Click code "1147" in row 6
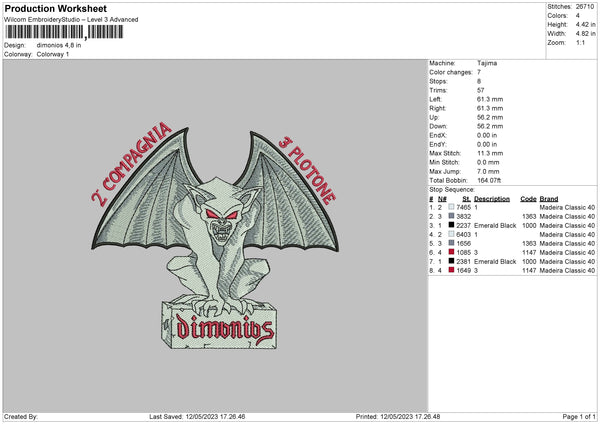The height and width of the screenshot is (424, 600). [x=530, y=253]
